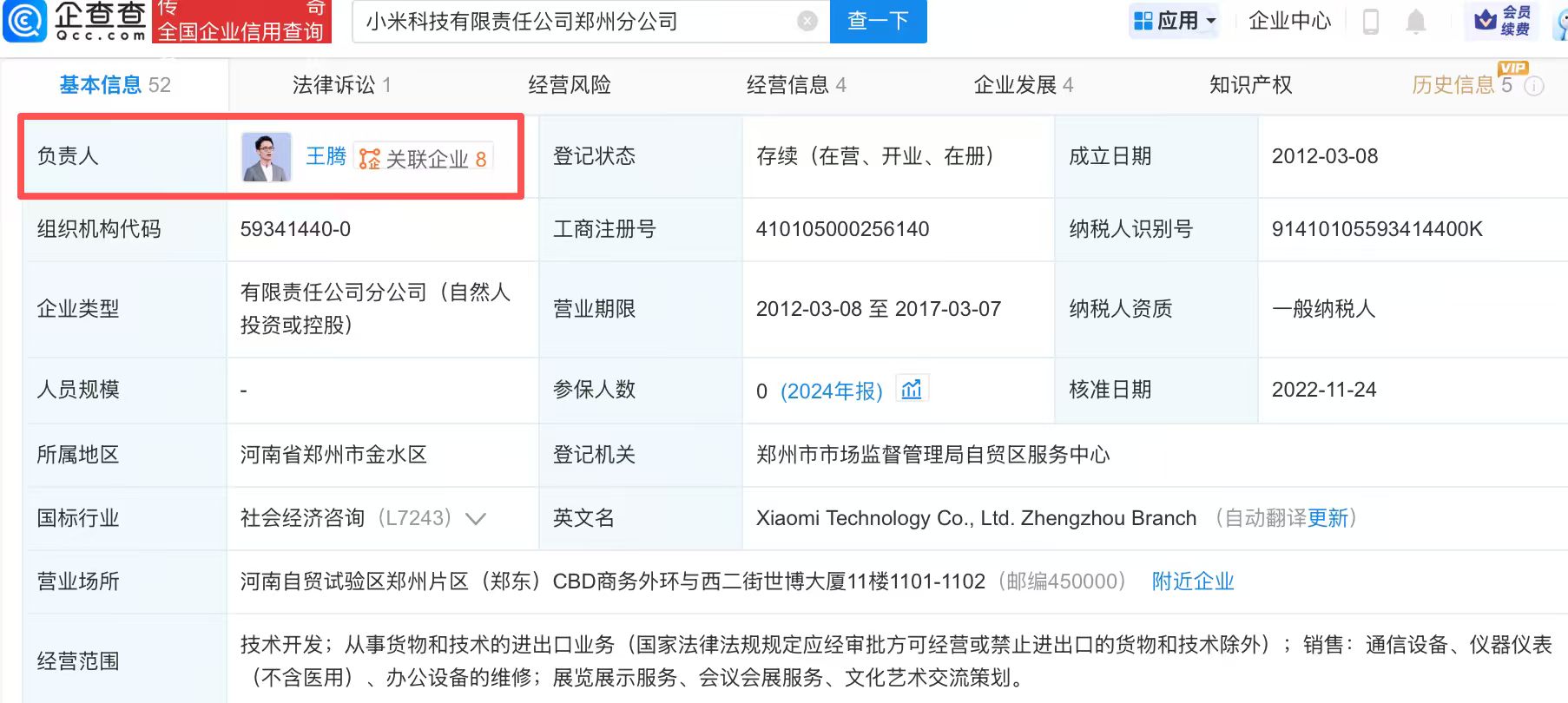
Task: Open the 2024年报 link
Action: click(x=831, y=391)
